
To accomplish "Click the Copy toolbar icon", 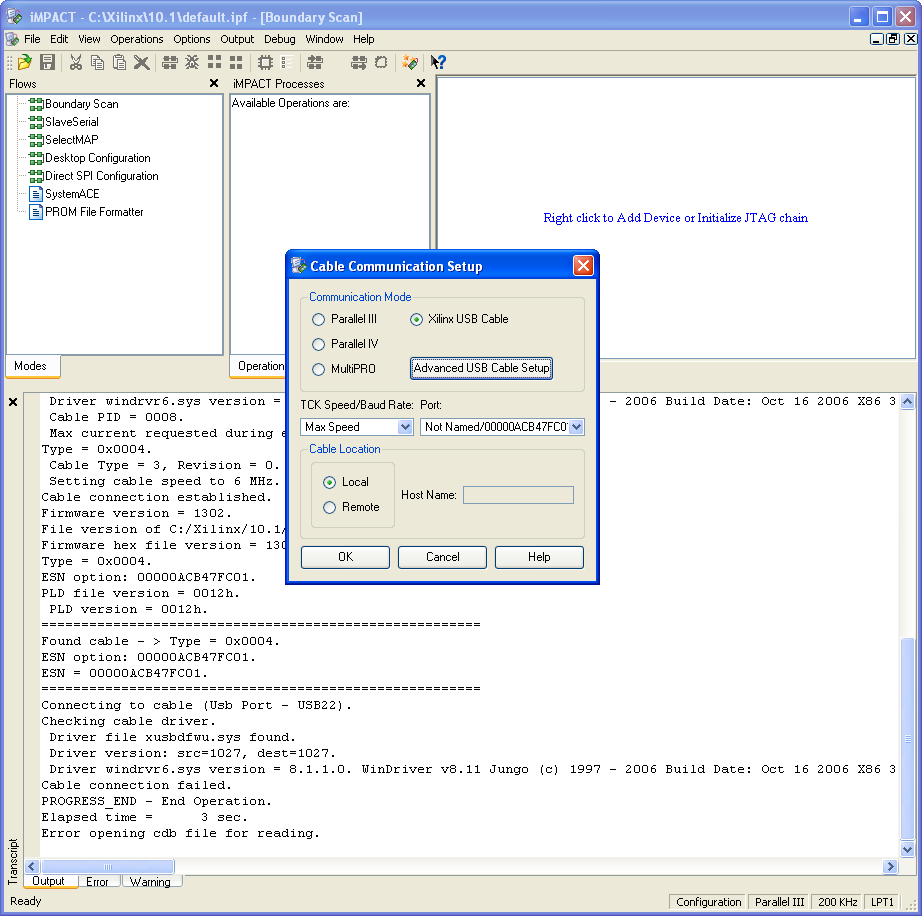I will [x=98, y=62].
